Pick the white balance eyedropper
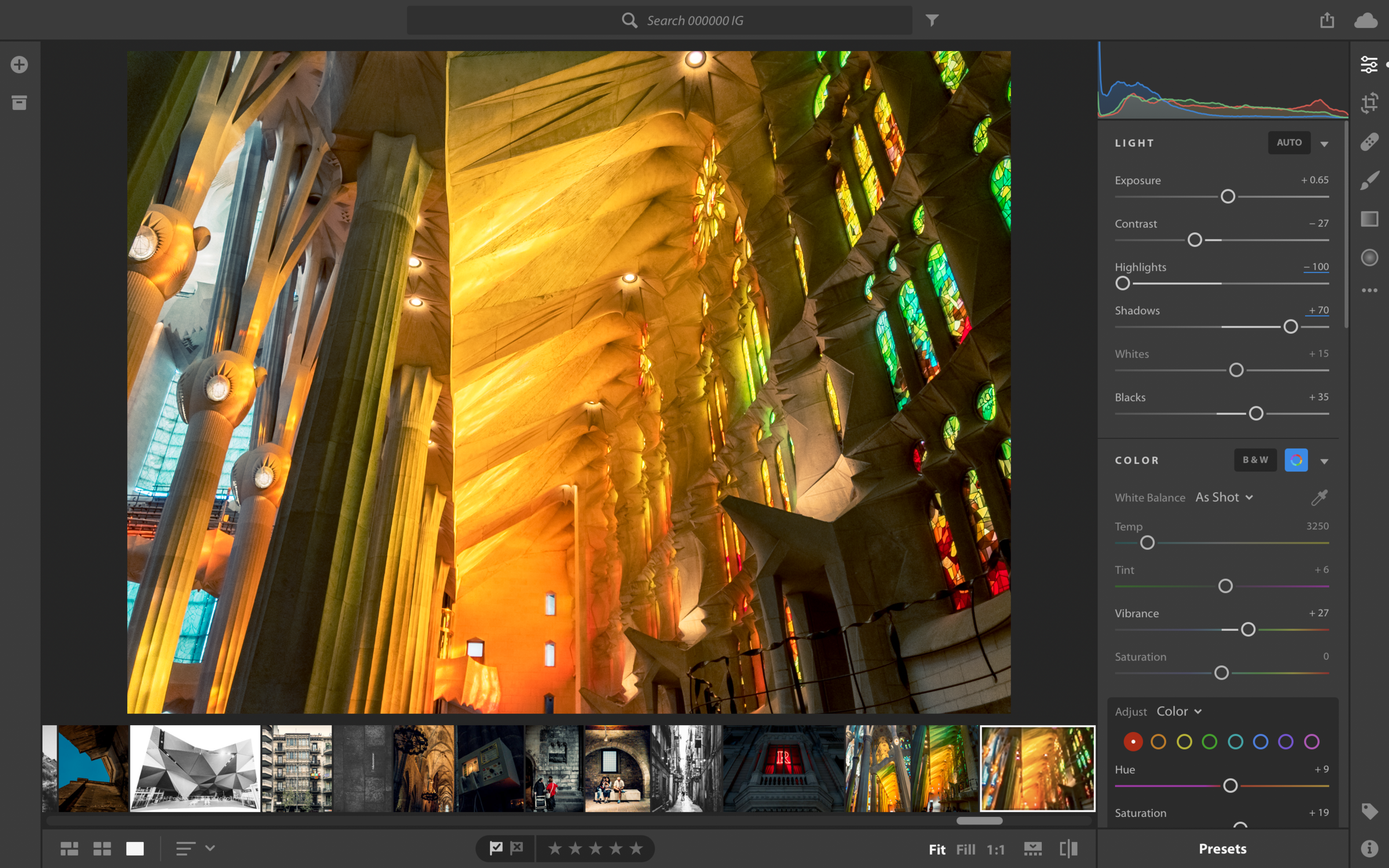This screenshot has width=1389, height=868. click(x=1320, y=497)
